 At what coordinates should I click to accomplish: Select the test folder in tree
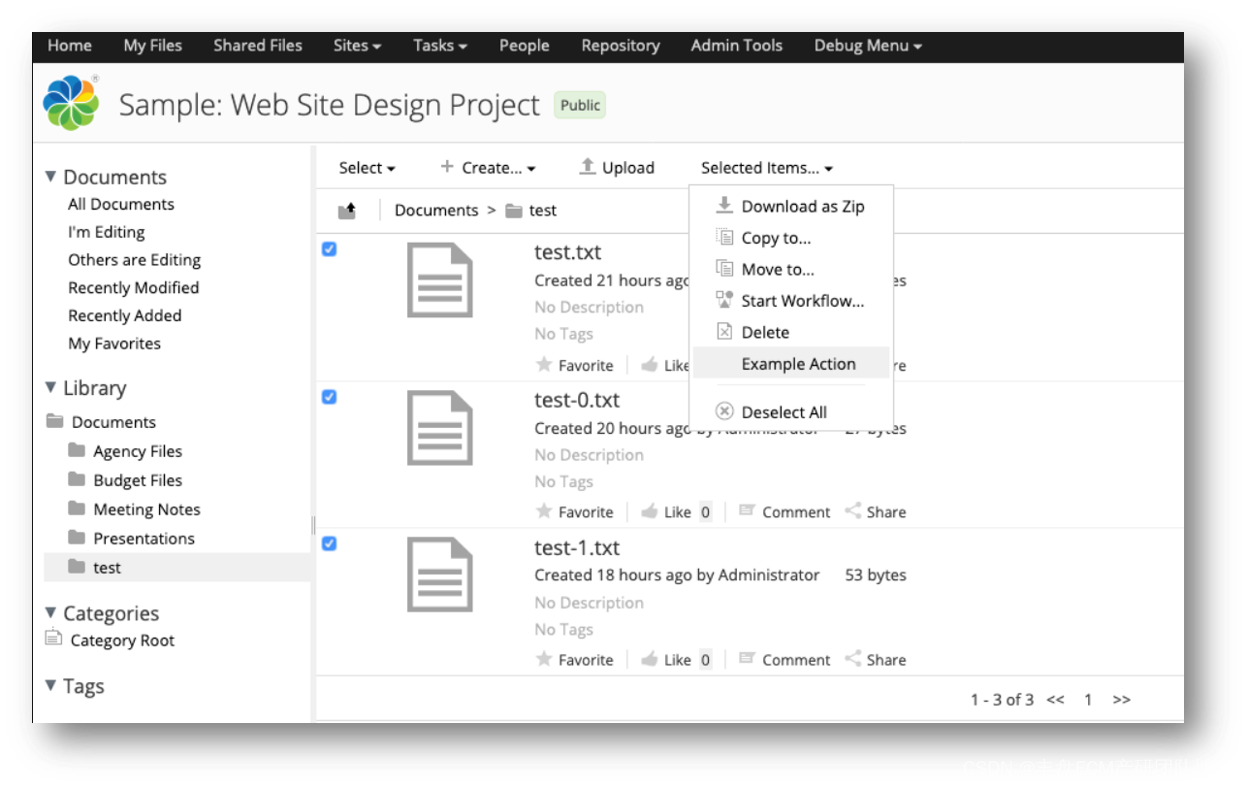107,567
